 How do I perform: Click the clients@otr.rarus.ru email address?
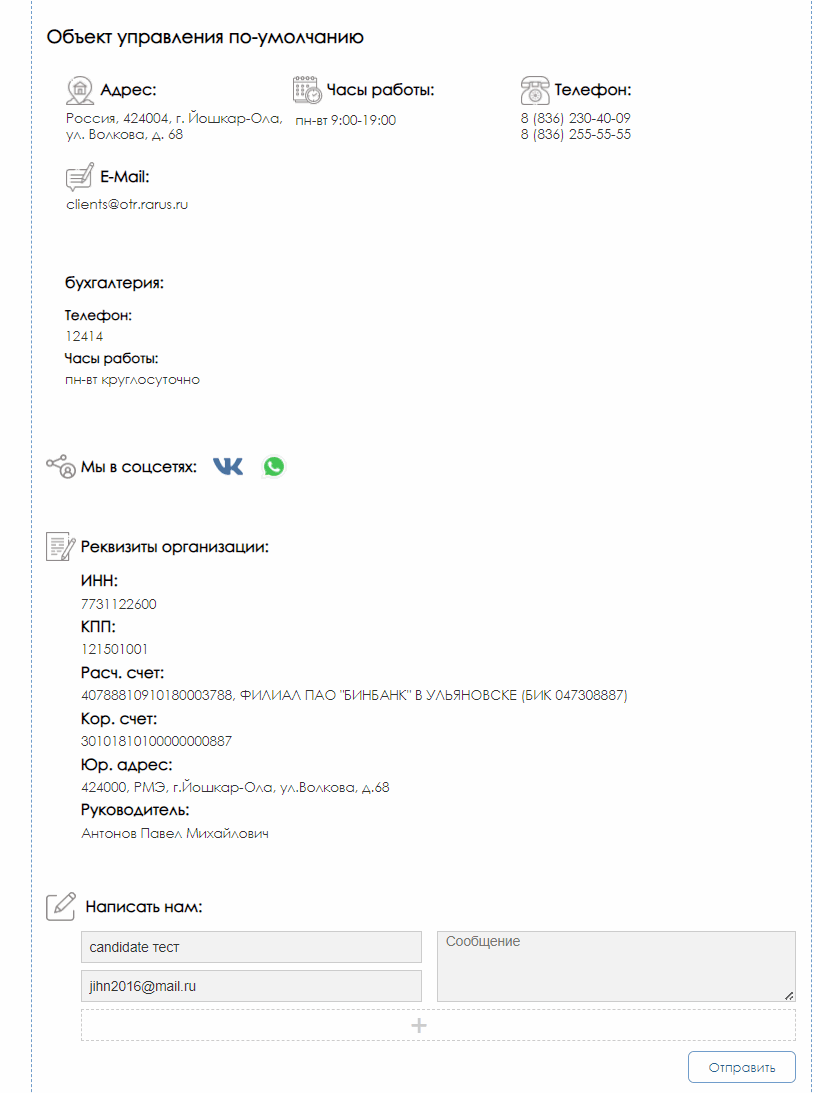128,205
